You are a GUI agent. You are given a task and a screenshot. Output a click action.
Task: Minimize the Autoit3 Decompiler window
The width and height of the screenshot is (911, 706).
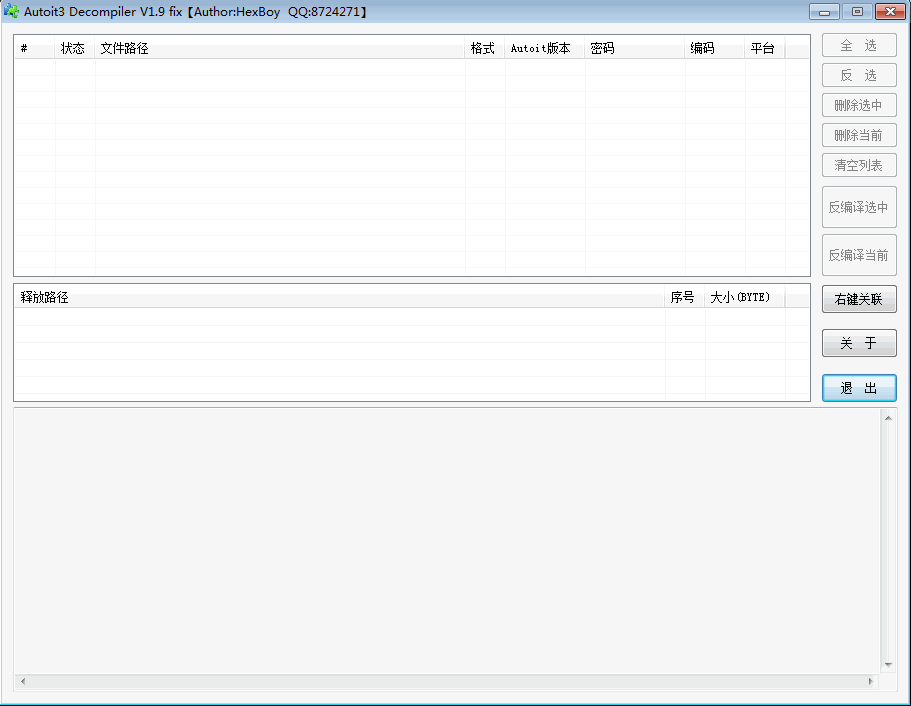click(824, 12)
